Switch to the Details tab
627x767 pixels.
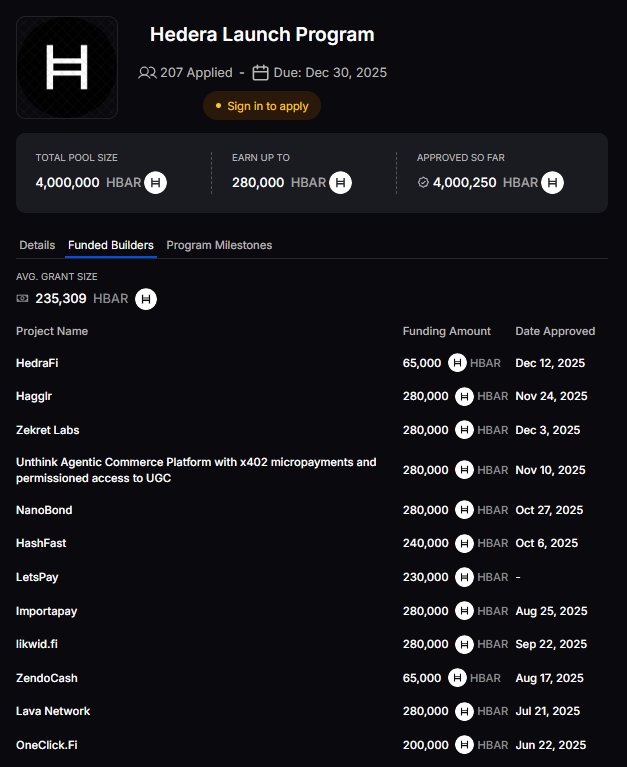pos(37,245)
